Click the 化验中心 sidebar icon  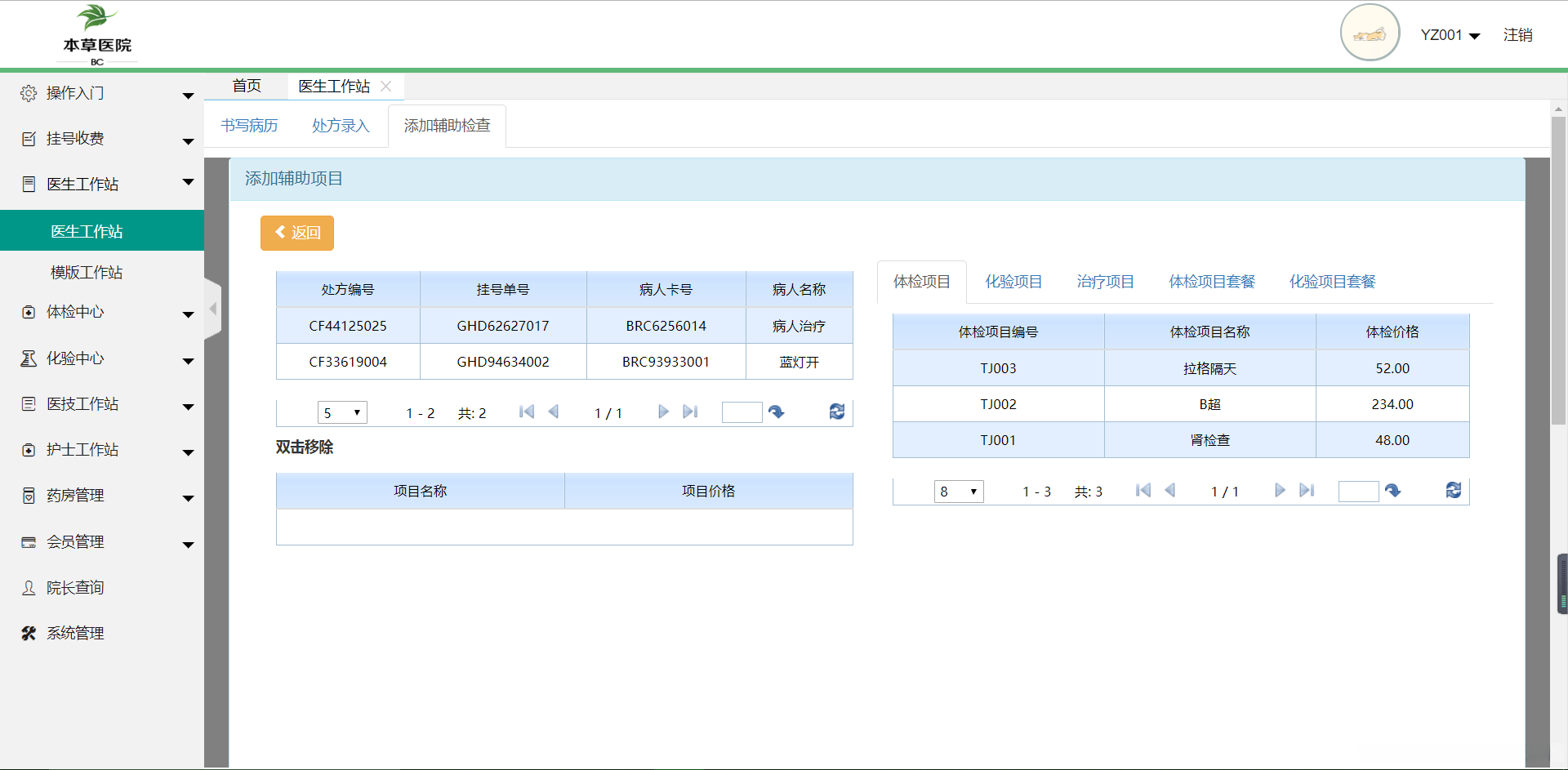(x=28, y=358)
